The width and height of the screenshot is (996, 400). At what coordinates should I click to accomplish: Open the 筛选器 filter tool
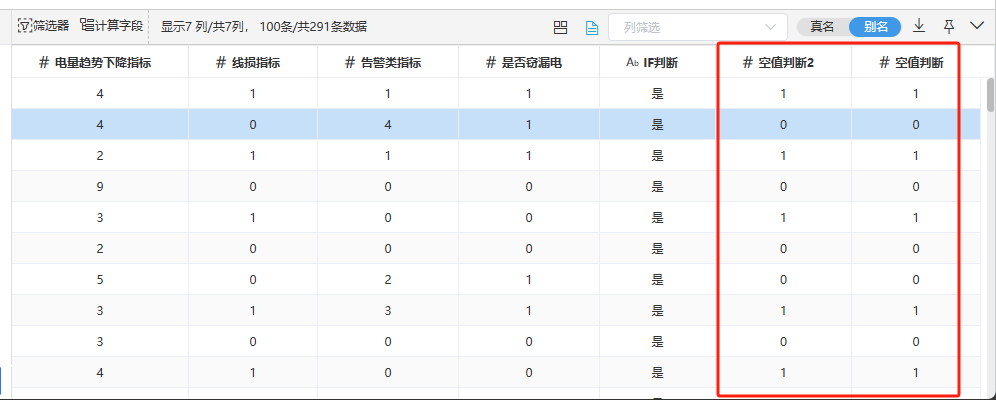pos(43,27)
